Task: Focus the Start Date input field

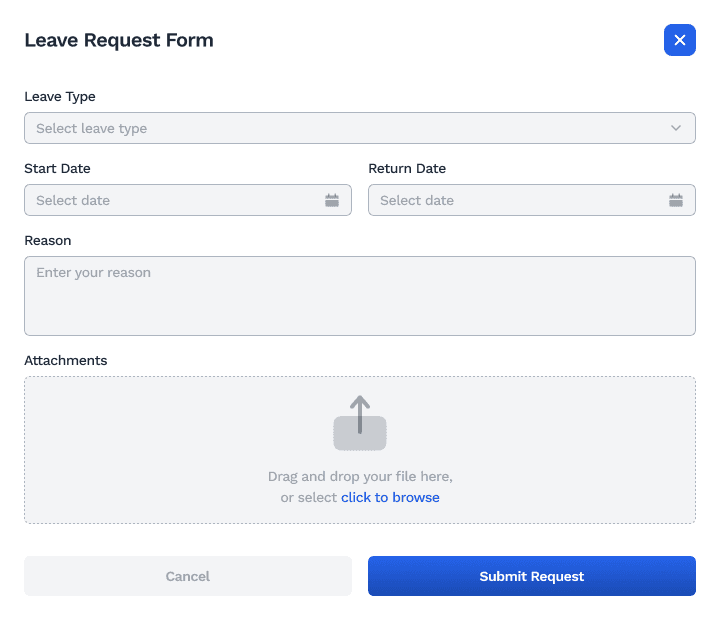Action: click(170, 200)
